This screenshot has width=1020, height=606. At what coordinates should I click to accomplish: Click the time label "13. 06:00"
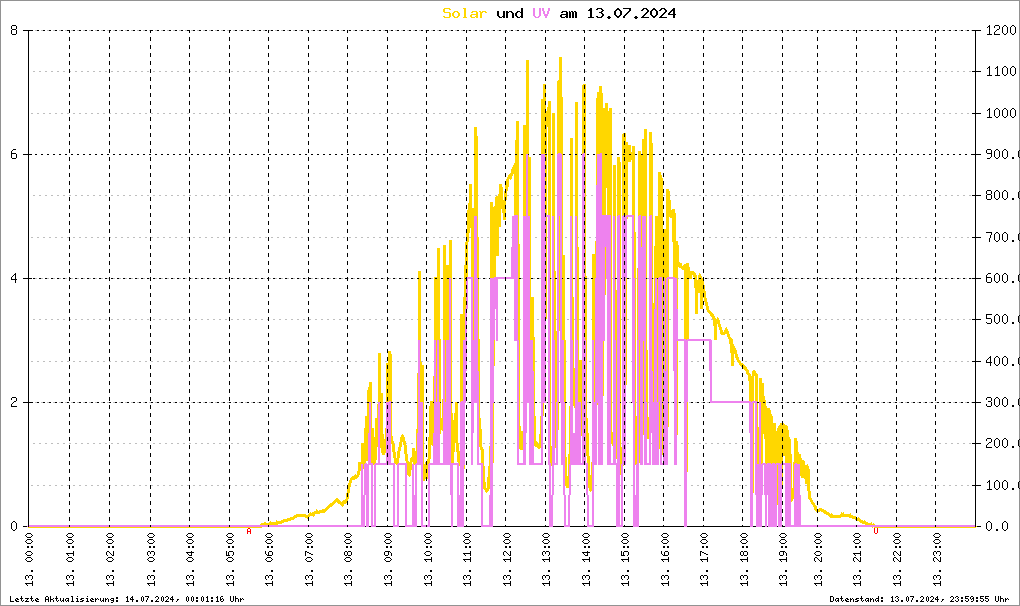[x=269, y=559]
